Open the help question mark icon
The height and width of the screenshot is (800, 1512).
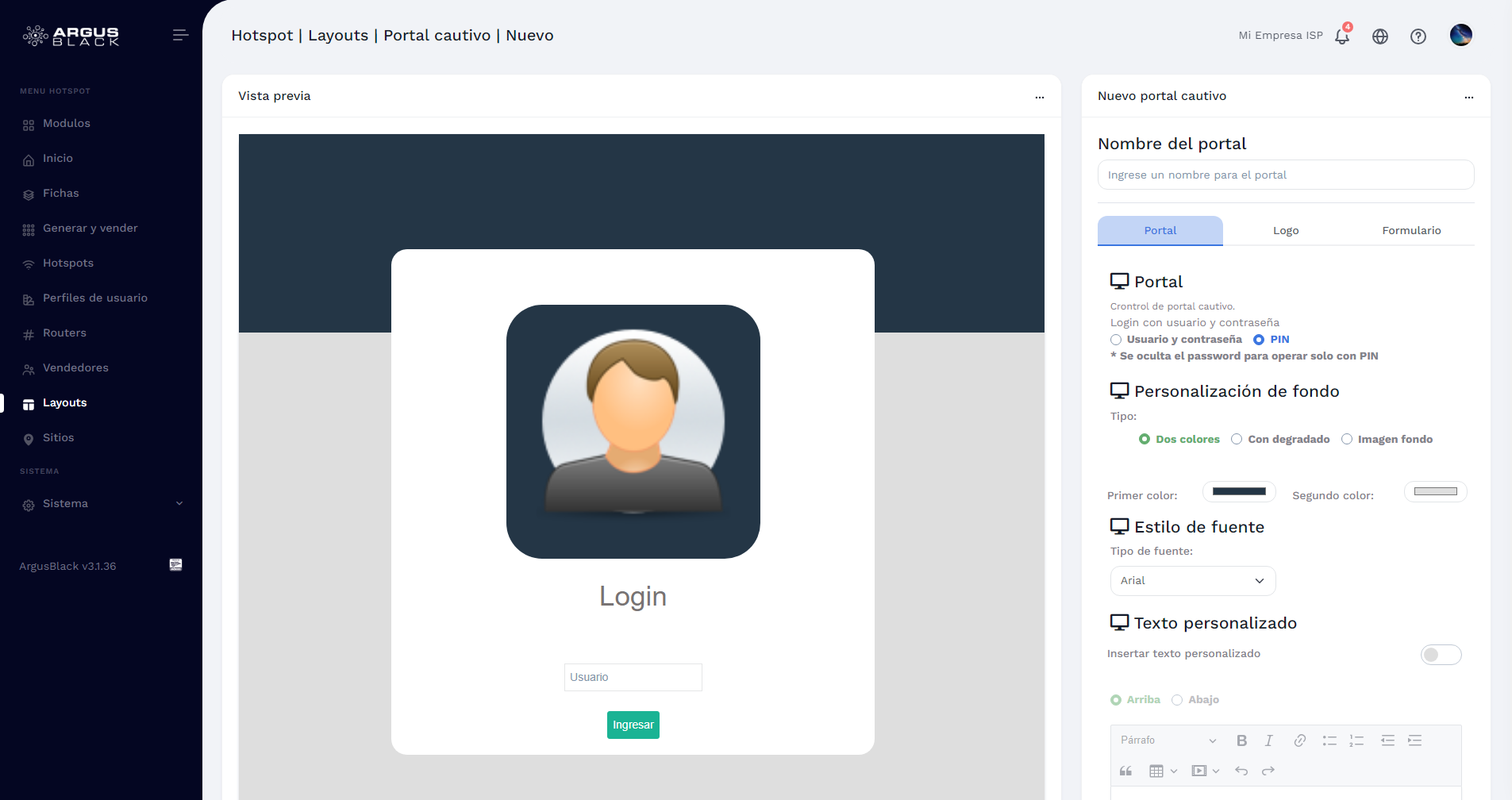[1419, 37]
